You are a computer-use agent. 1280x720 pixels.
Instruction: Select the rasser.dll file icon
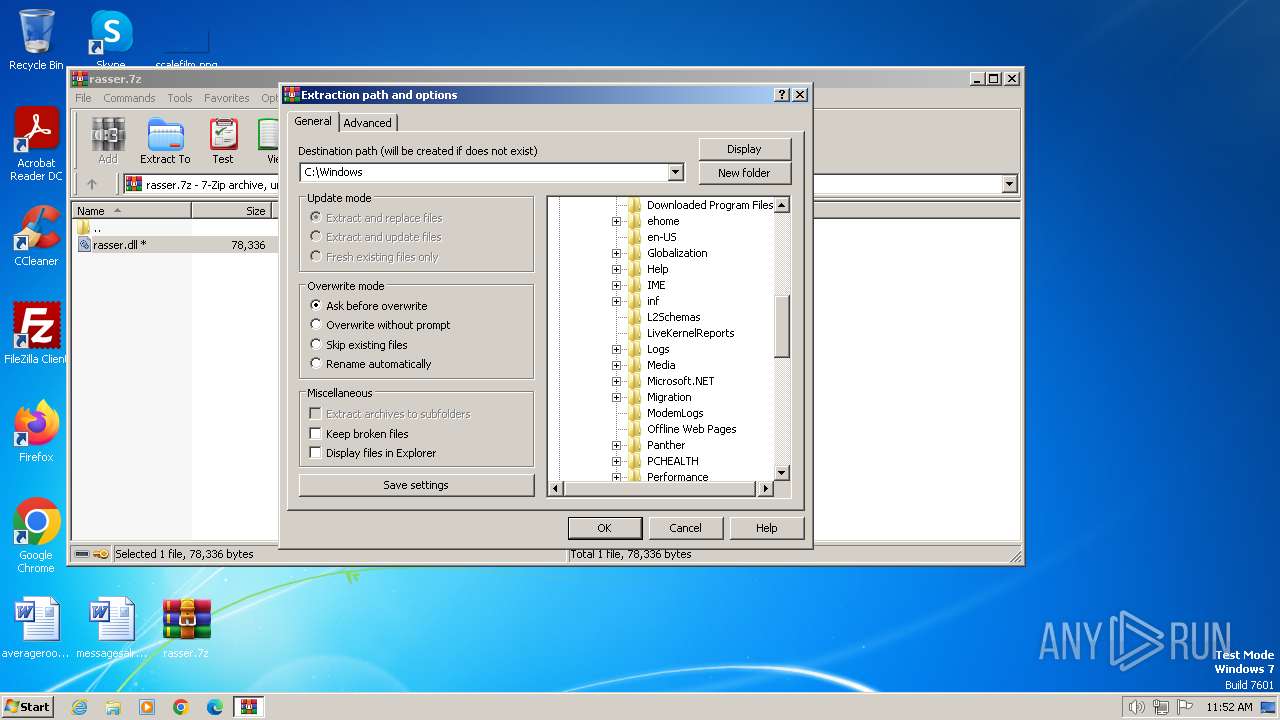pyautogui.click(x=84, y=245)
